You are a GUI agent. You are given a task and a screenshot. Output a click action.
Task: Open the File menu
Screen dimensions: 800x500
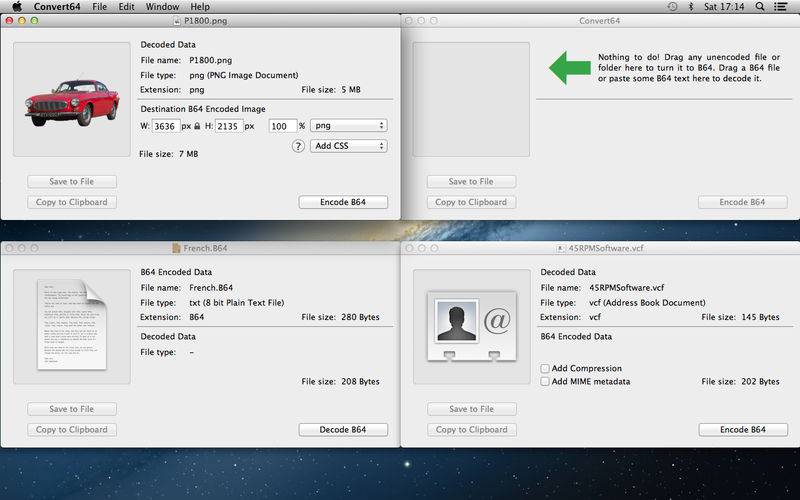point(99,7)
